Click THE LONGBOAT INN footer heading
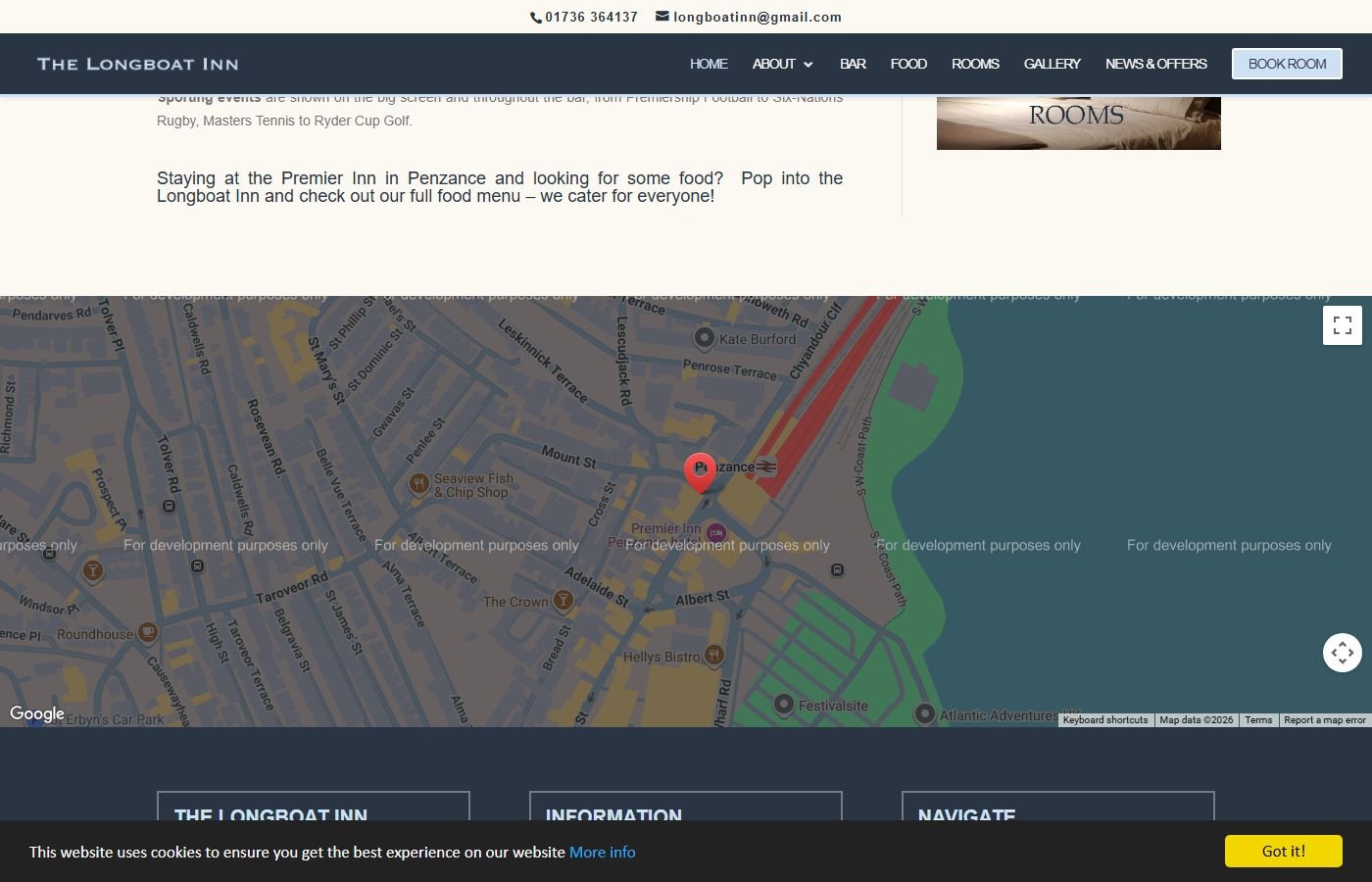 point(270,814)
